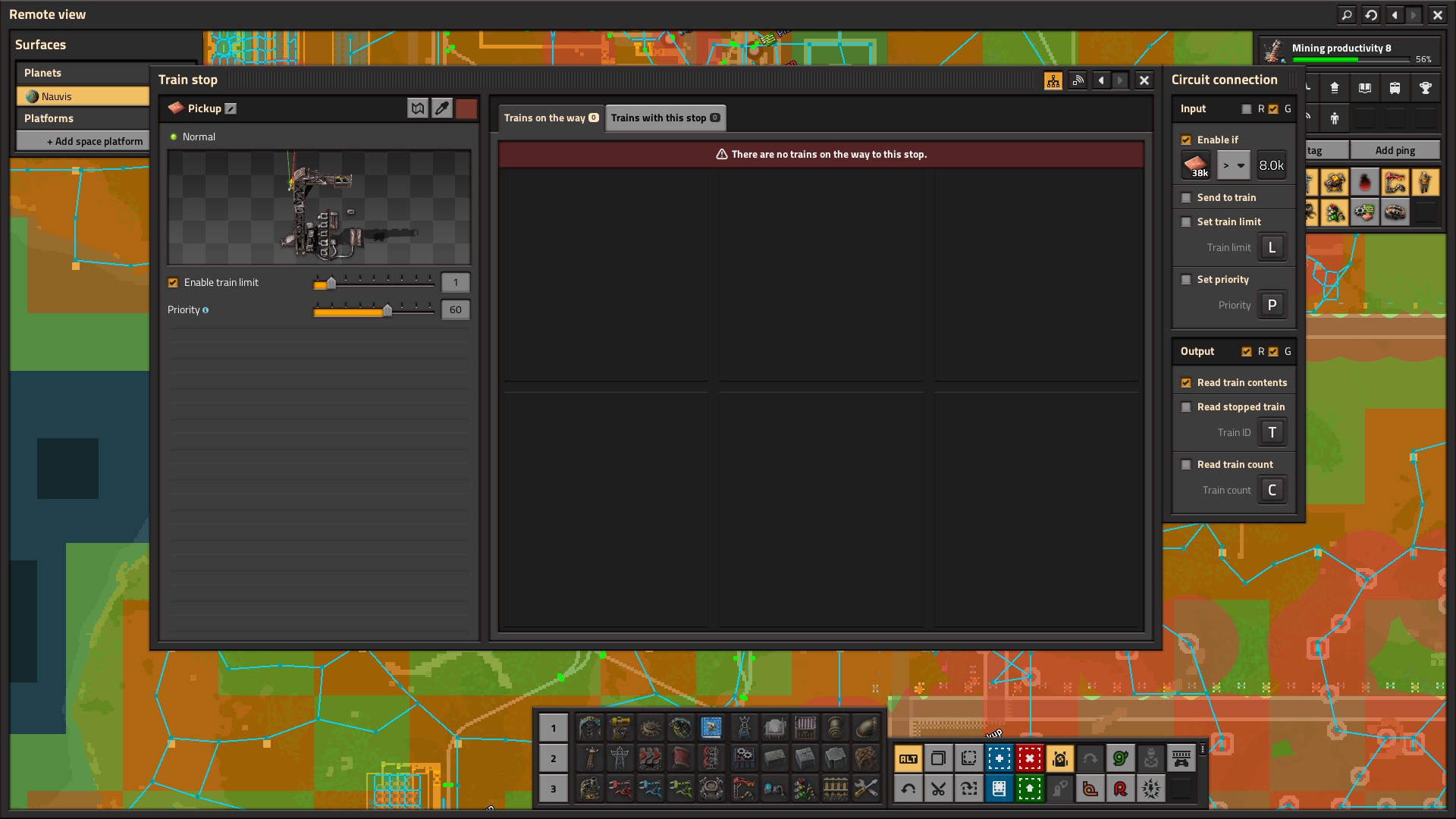Select the stone brick quickbar slot
This screenshot has width=1456, height=819.
(x=774, y=758)
